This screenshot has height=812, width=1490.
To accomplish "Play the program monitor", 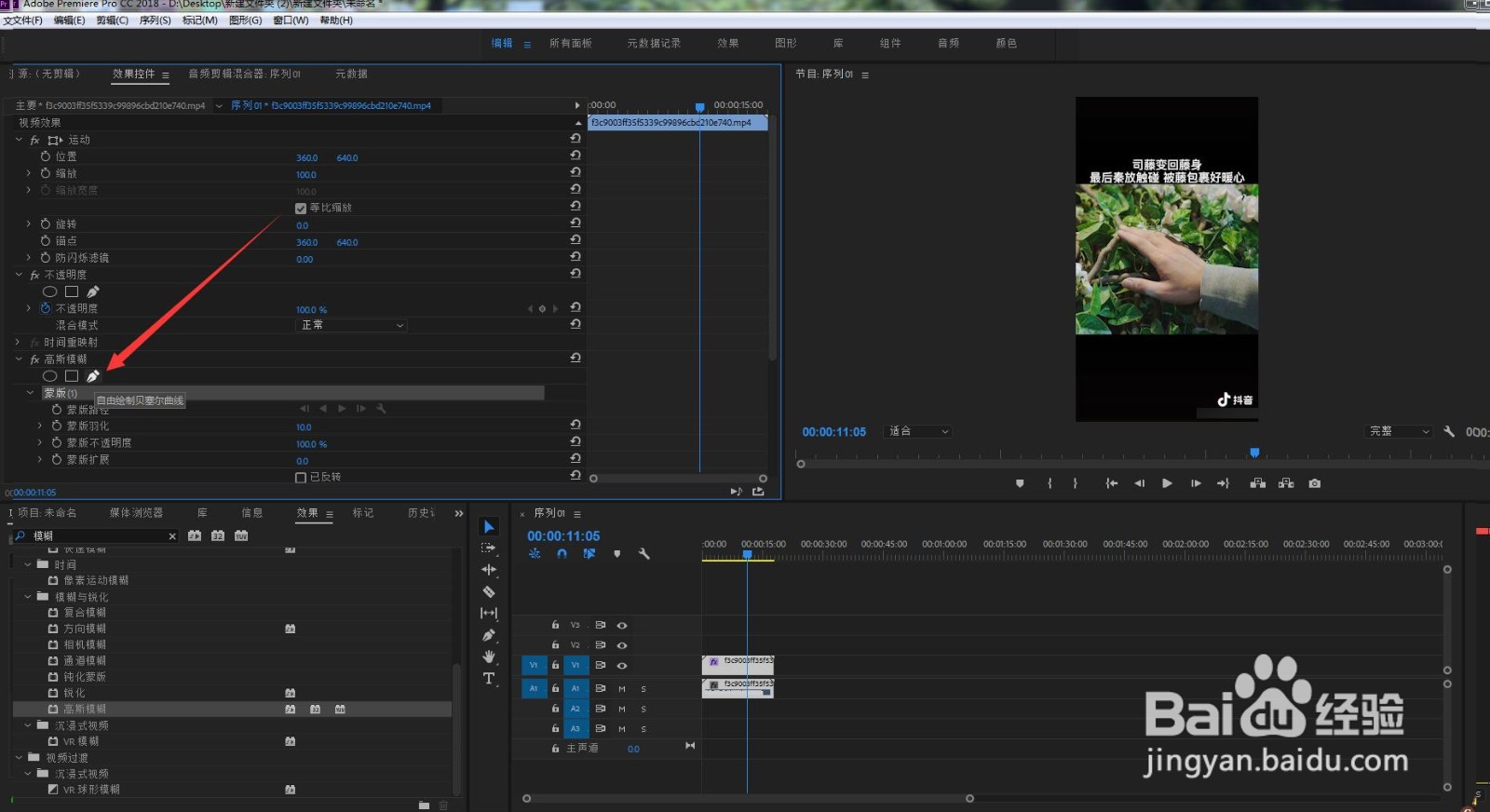I will [x=1167, y=483].
